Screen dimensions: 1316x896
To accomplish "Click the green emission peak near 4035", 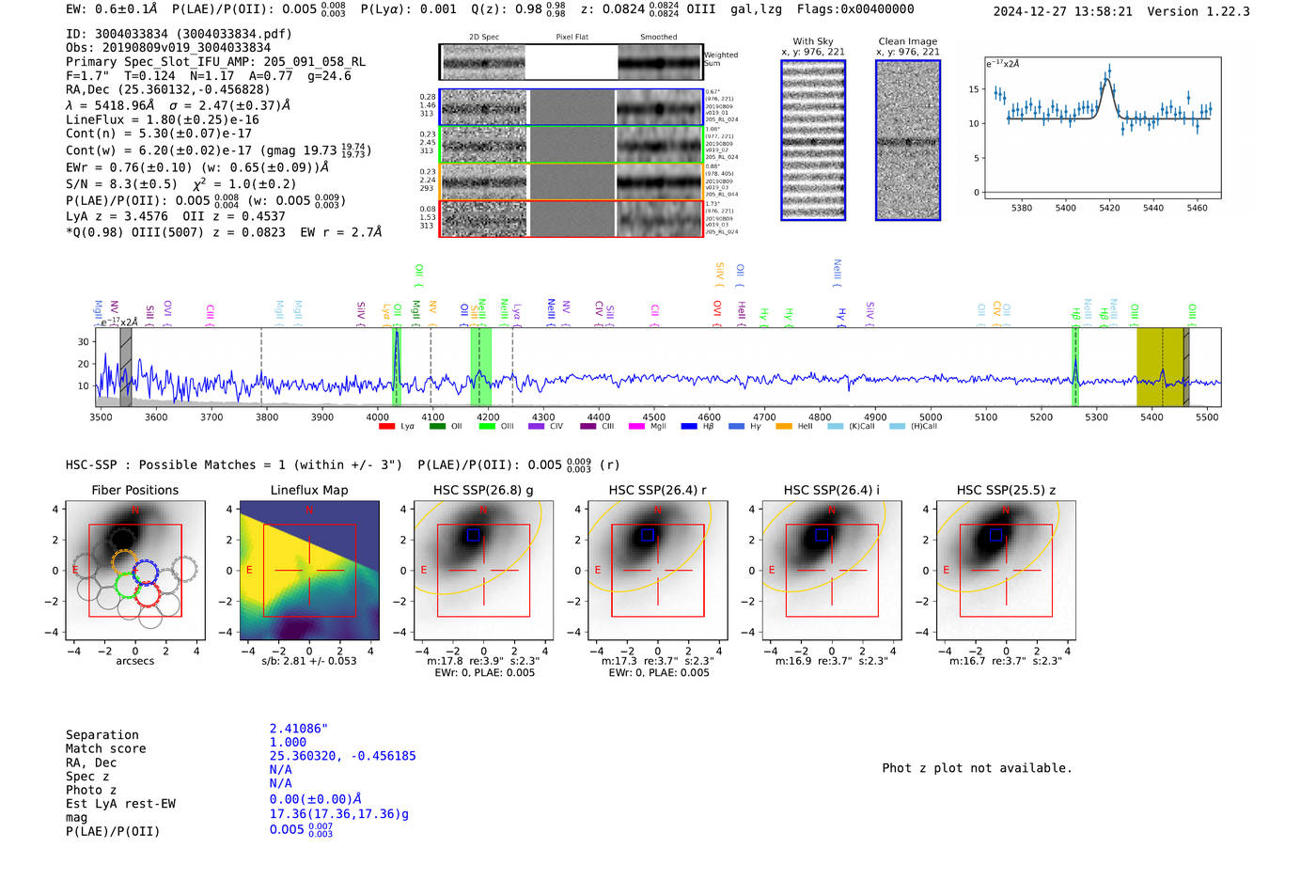I will 397,367.
